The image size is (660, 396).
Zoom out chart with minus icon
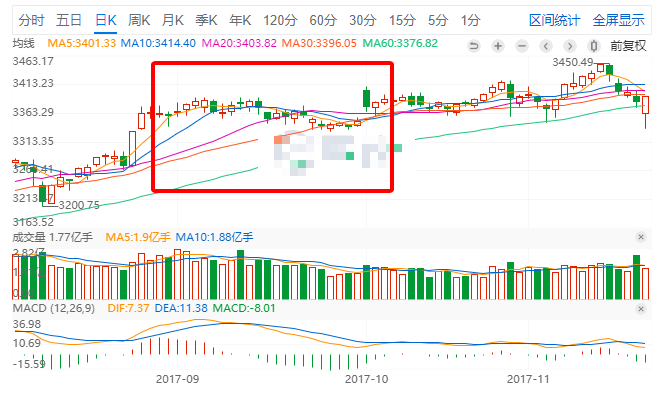pyautogui.click(x=522, y=45)
